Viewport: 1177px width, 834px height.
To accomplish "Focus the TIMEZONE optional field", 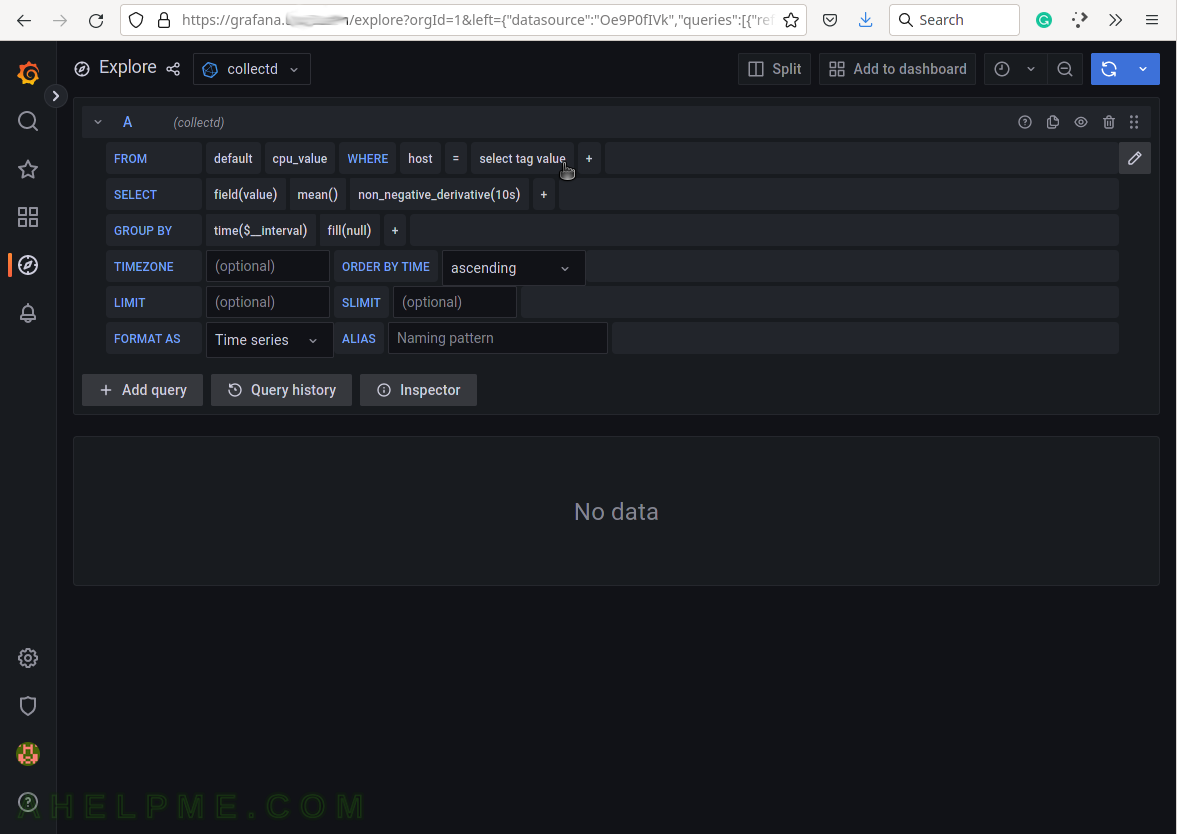I will (268, 266).
